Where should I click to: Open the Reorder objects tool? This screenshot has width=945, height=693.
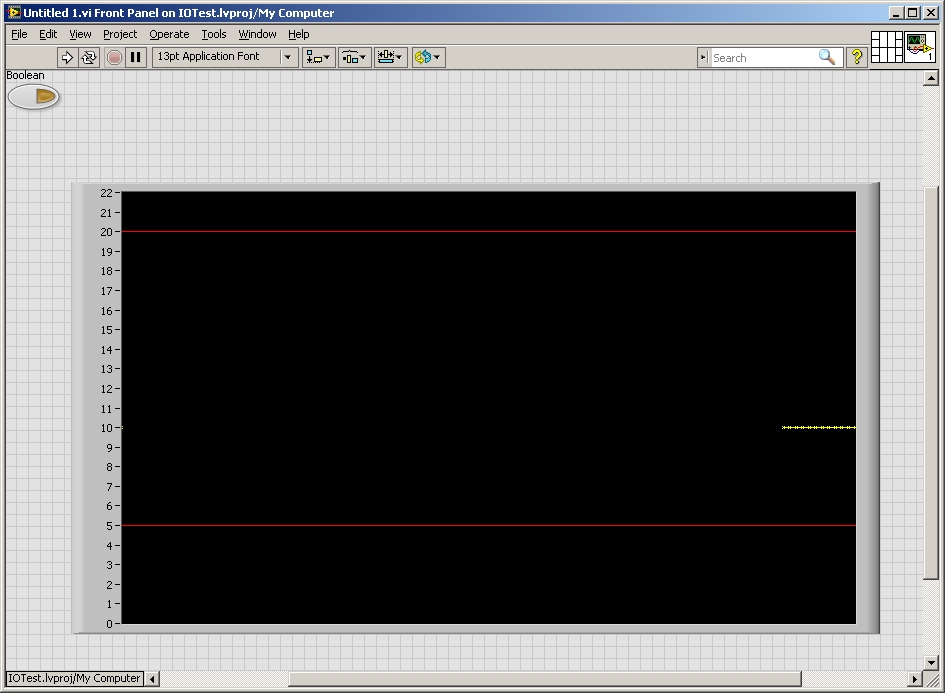click(x=429, y=57)
